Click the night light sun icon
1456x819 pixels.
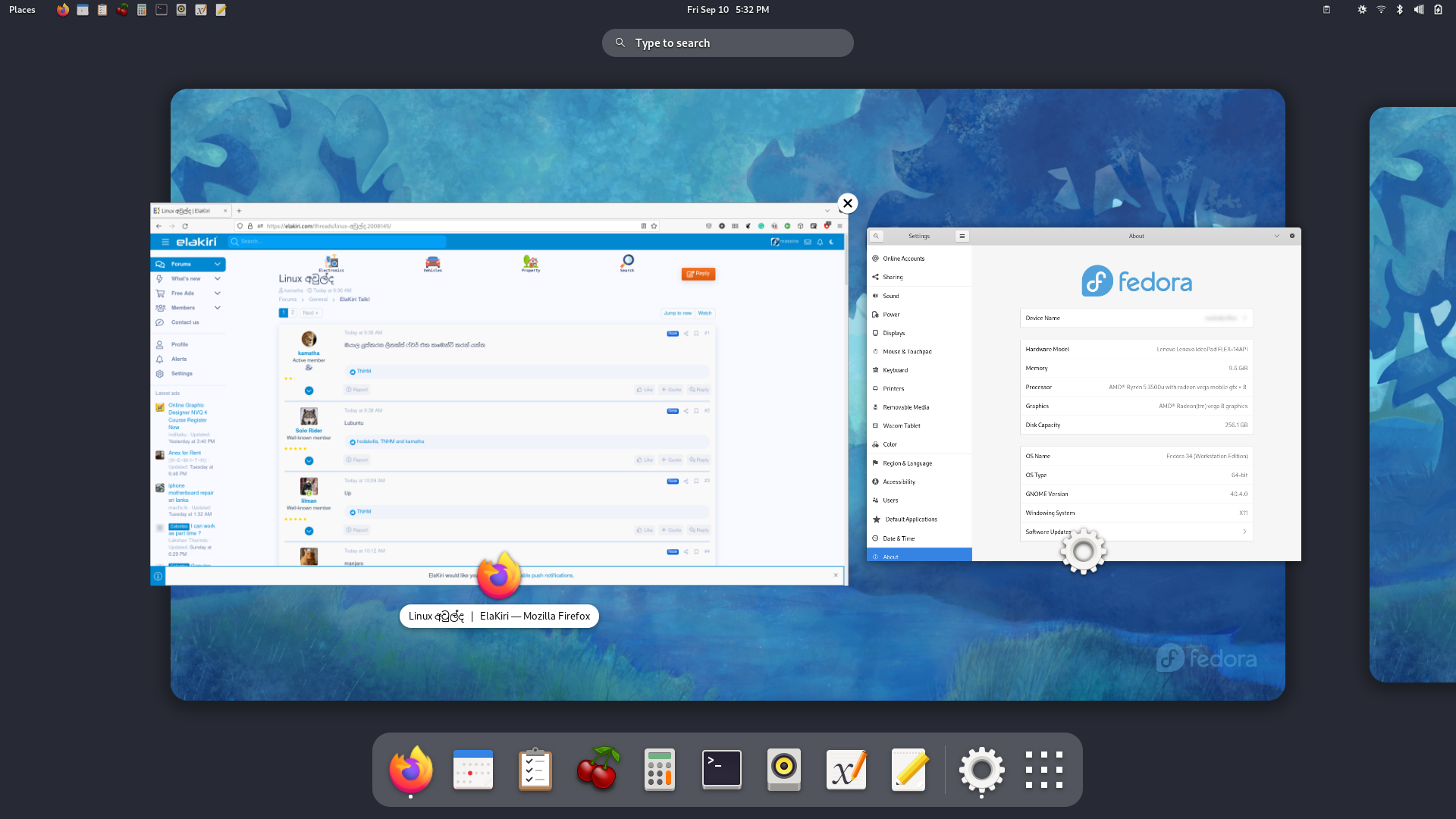click(x=1362, y=10)
